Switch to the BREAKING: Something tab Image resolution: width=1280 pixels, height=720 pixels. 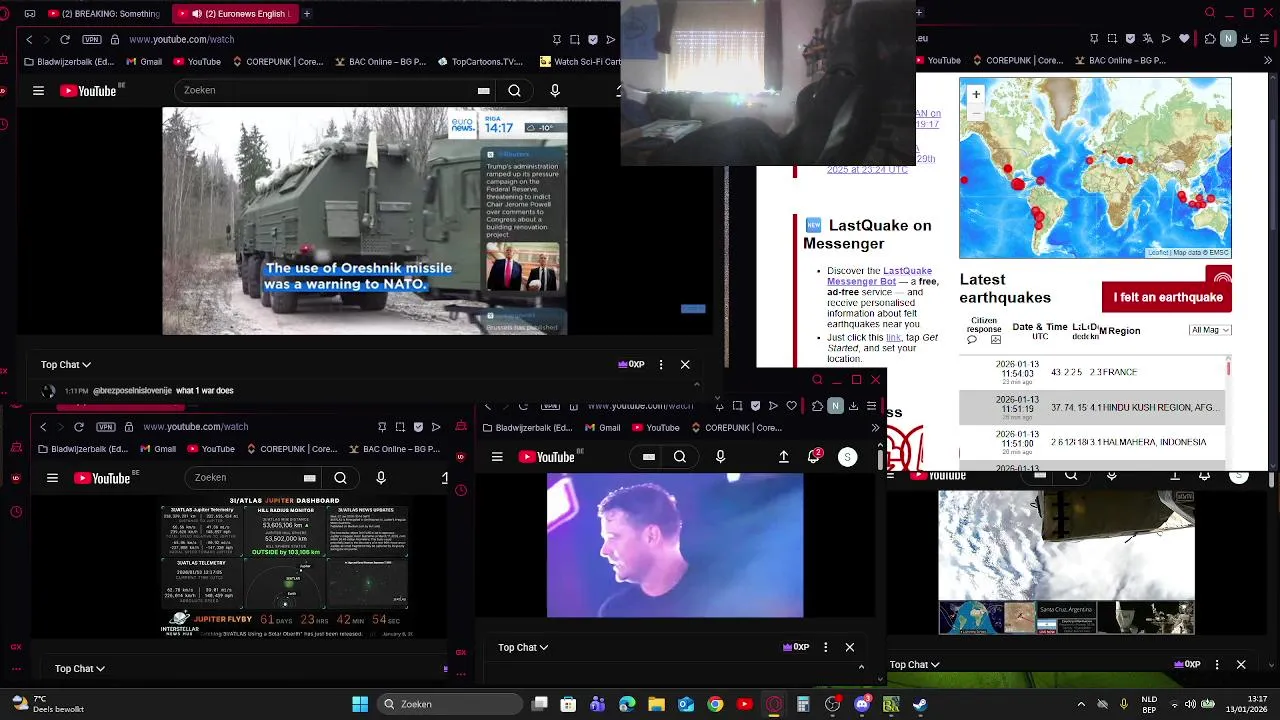coord(103,14)
